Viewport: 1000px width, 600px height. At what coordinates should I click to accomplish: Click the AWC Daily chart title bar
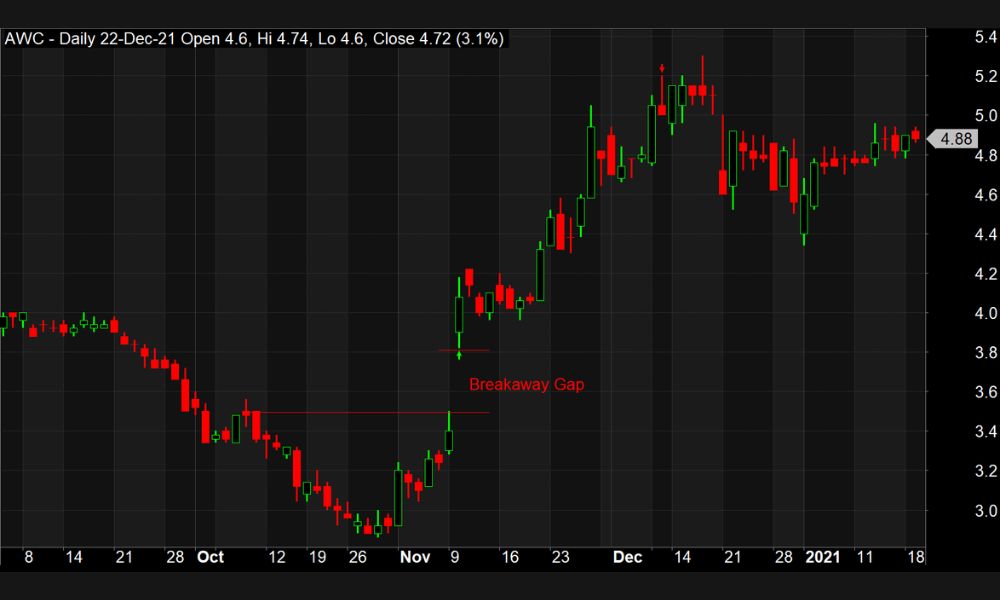click(255, 39)
